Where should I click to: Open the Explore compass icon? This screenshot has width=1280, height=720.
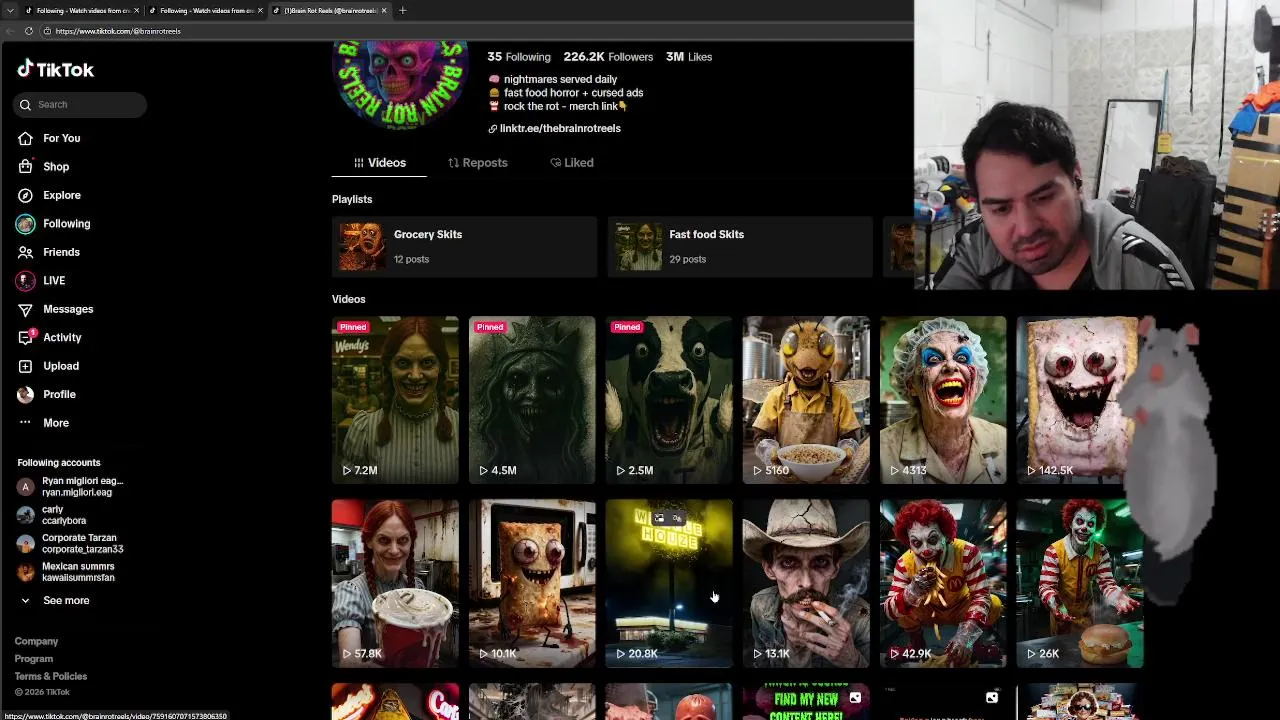pos(25,195)
